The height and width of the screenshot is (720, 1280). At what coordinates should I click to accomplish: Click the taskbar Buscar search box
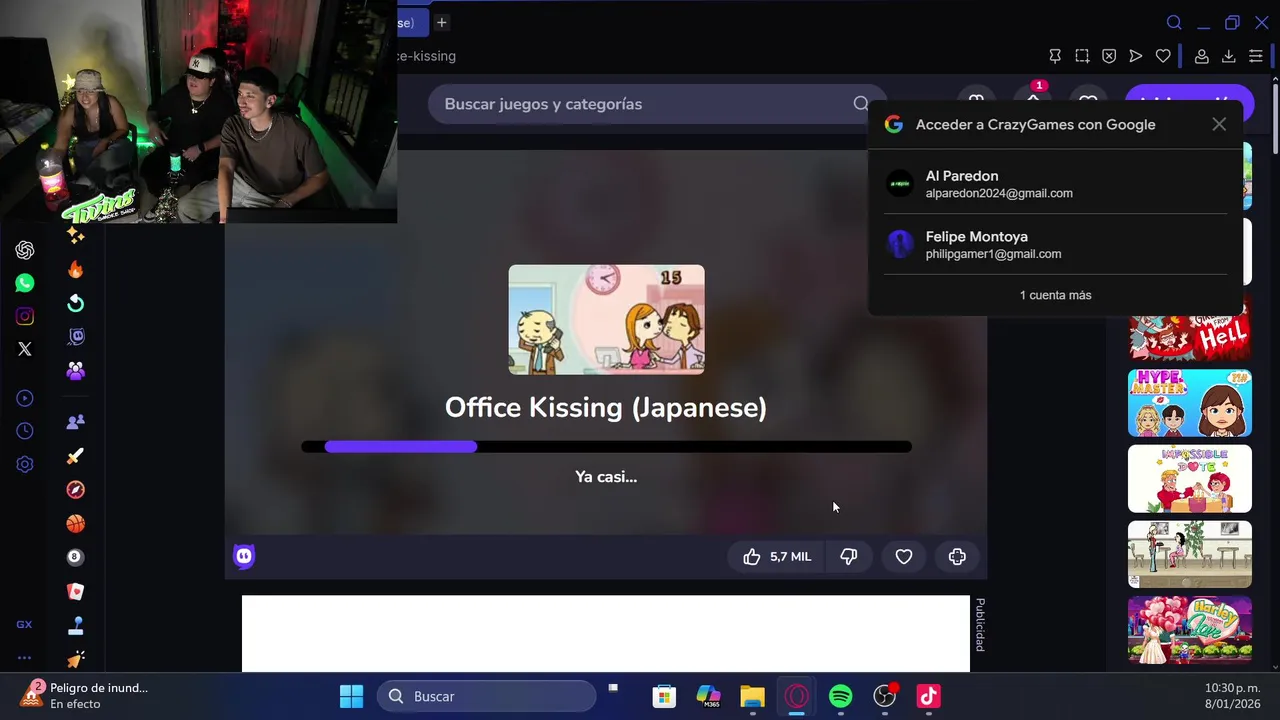[486, 696]
